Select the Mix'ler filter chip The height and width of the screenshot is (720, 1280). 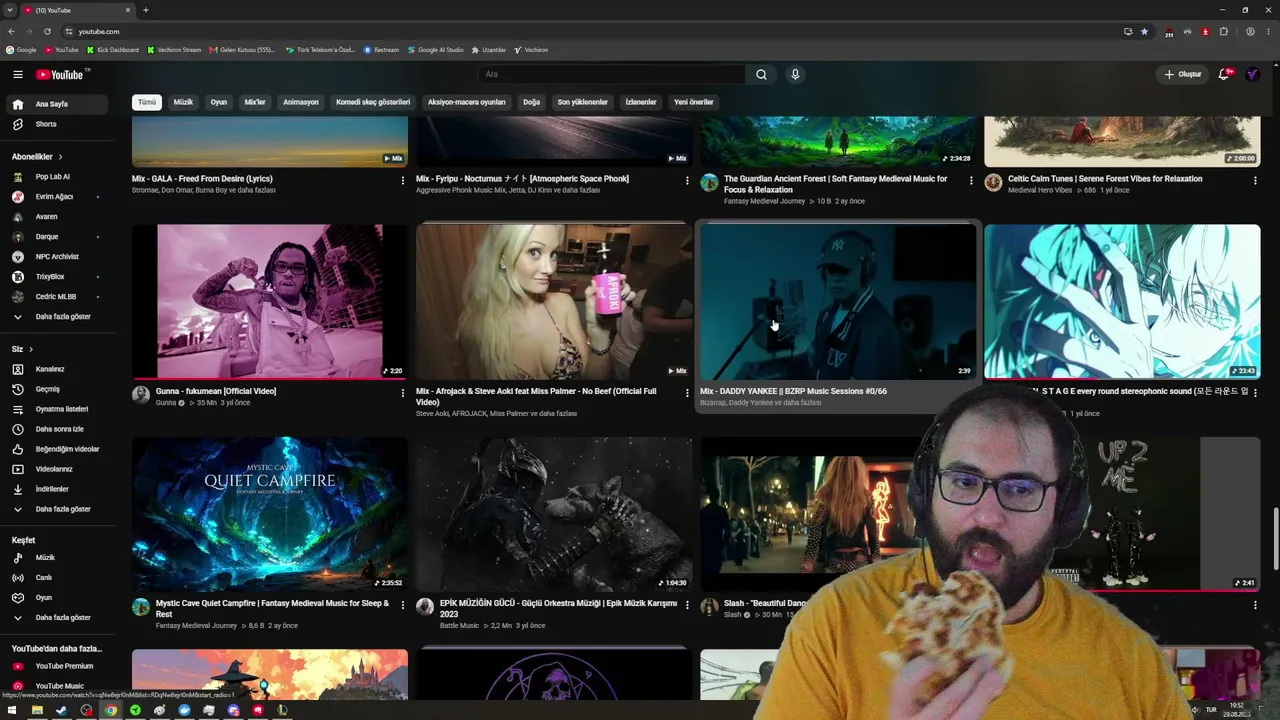pos(255,102)
